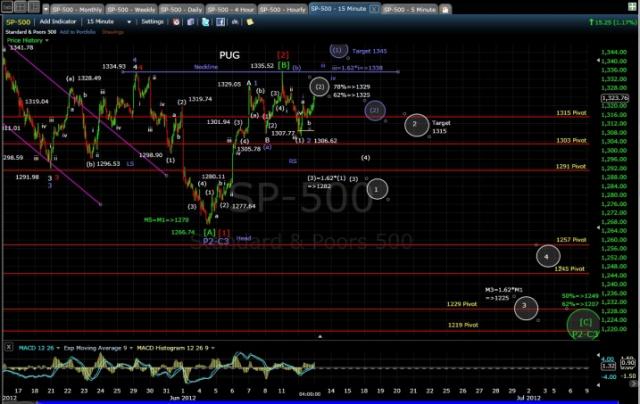Click the 1291 Pivot label
The image size is (640, 404).
pos(571,166)
